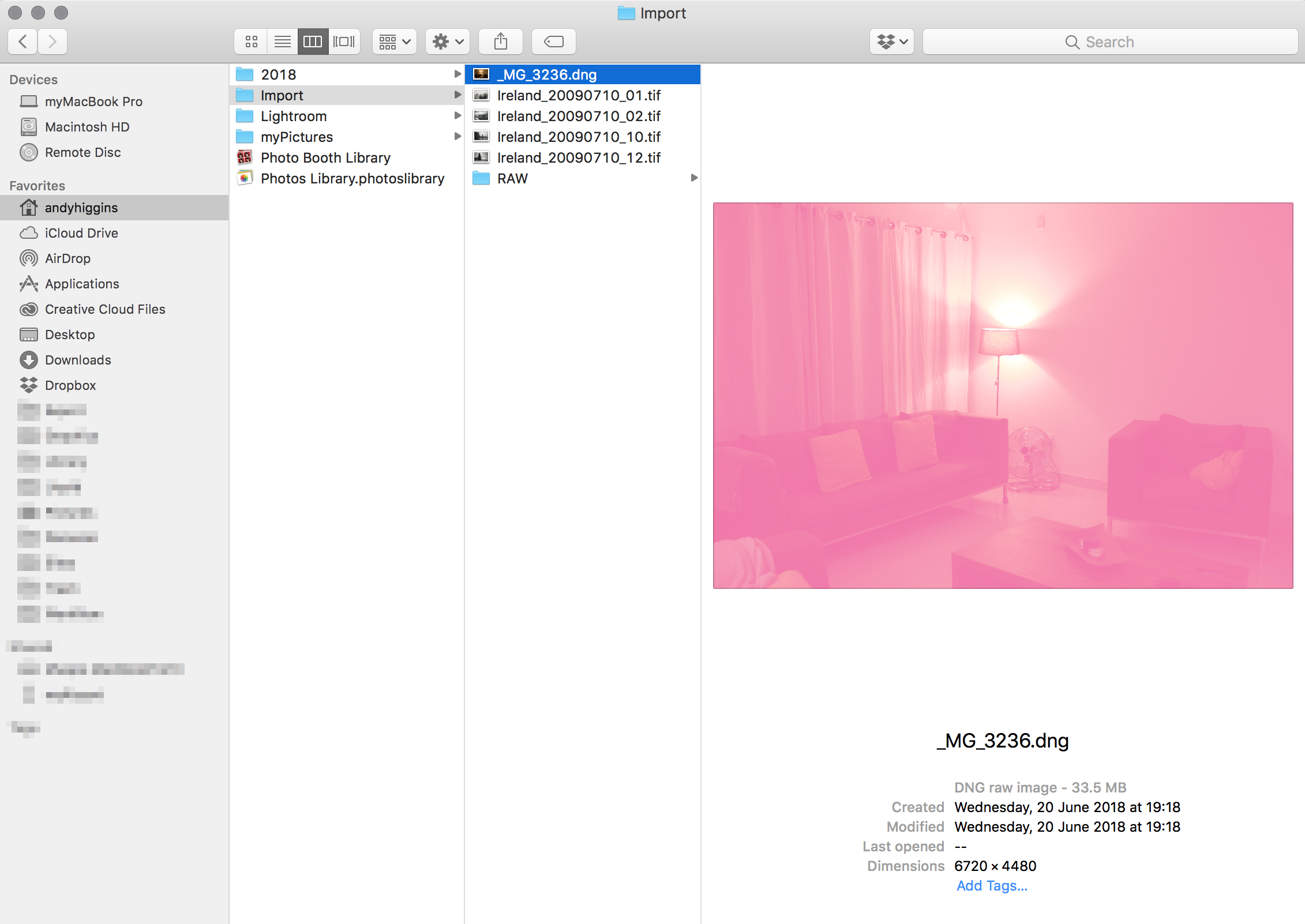Click the pink living room preview image
Screen dimensions: 1305x924
click(1003, 396)
